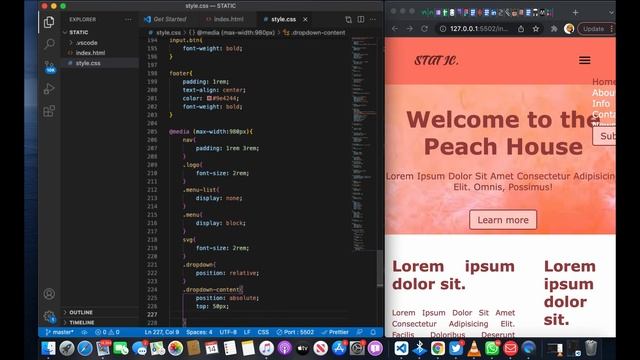This screenshot has width=640, height=360.
Task: Click the Open Changes icon in the editor
Action: tap(348, 19)
